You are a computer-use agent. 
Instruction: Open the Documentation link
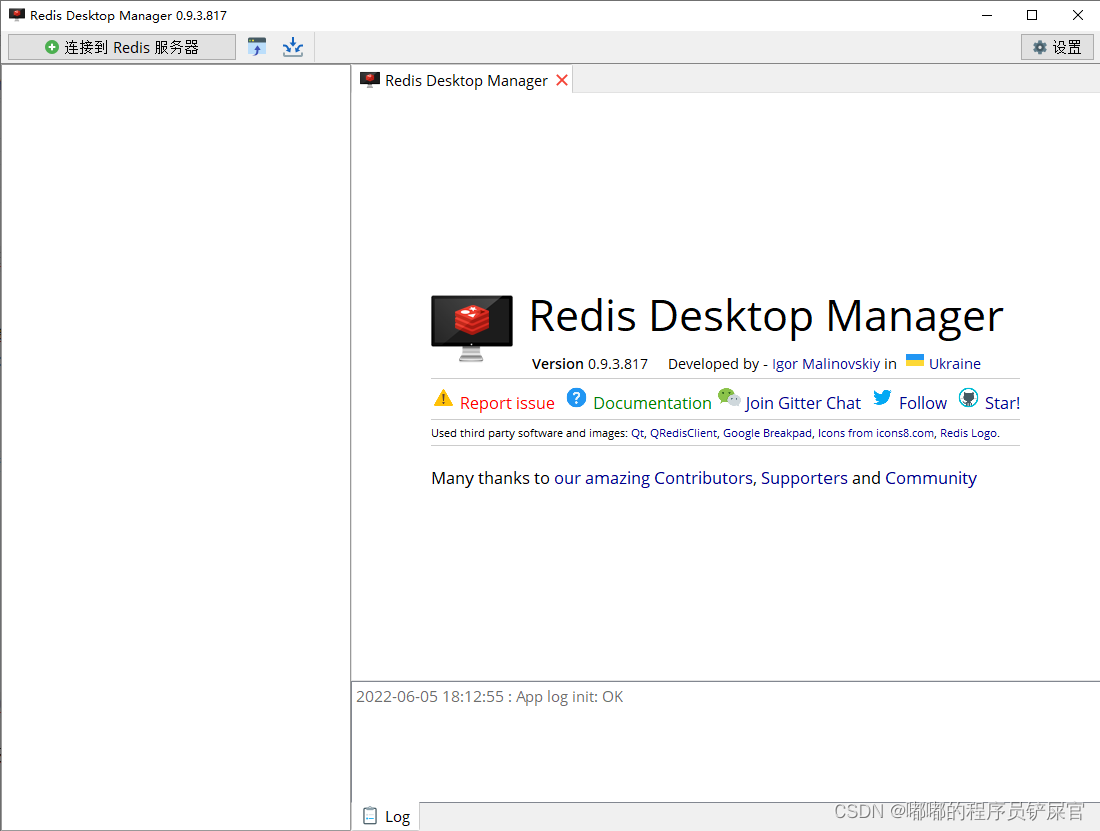point(652,403)
